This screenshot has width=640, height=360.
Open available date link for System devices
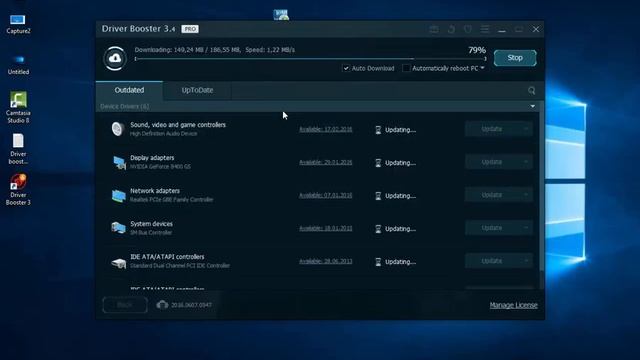tap(325, 229)
